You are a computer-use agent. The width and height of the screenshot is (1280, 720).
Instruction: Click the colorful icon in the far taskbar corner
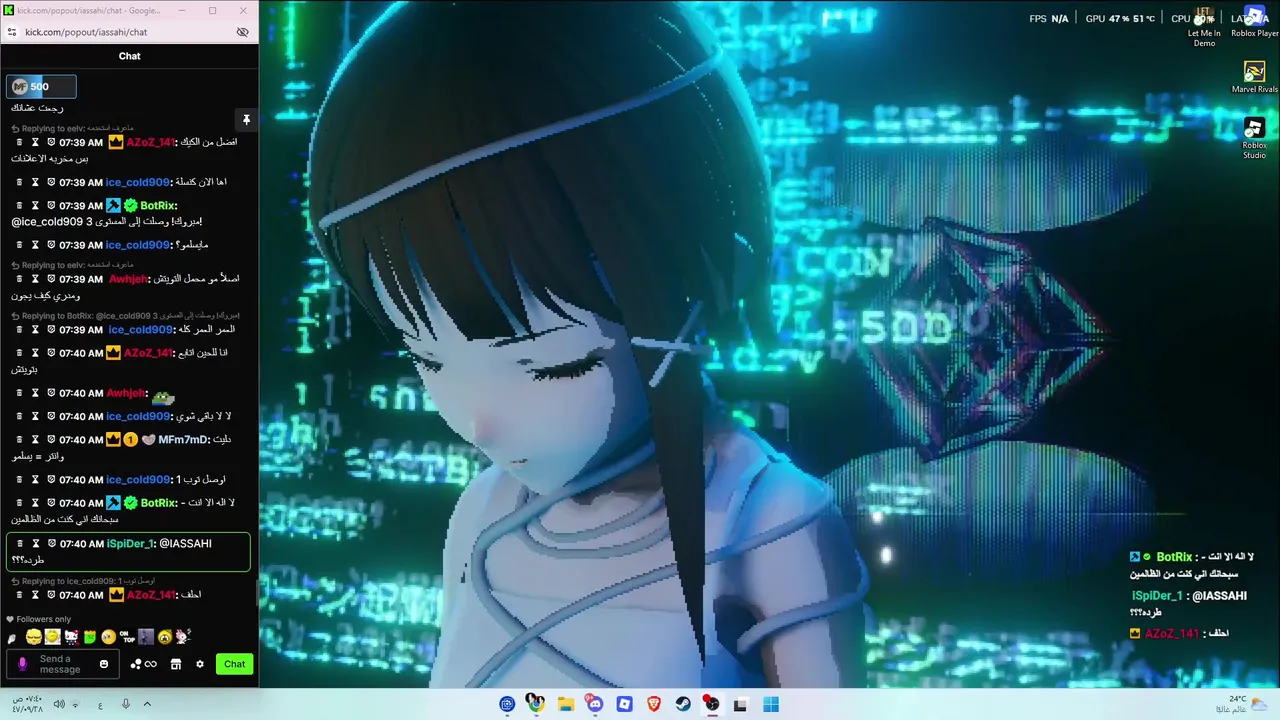(x=1259, y=704)
